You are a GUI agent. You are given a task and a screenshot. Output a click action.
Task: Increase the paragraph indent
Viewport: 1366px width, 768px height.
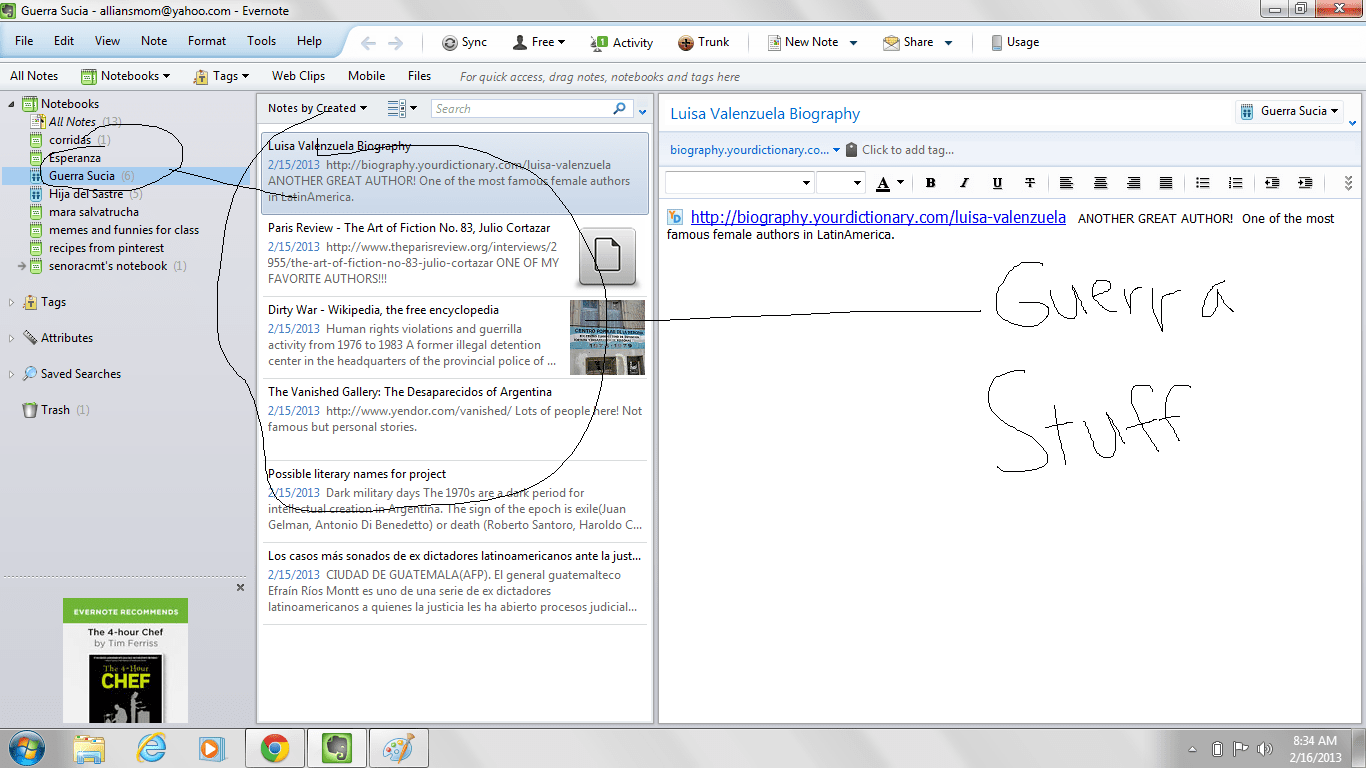pyautogui.click(x=1305, y=183)
